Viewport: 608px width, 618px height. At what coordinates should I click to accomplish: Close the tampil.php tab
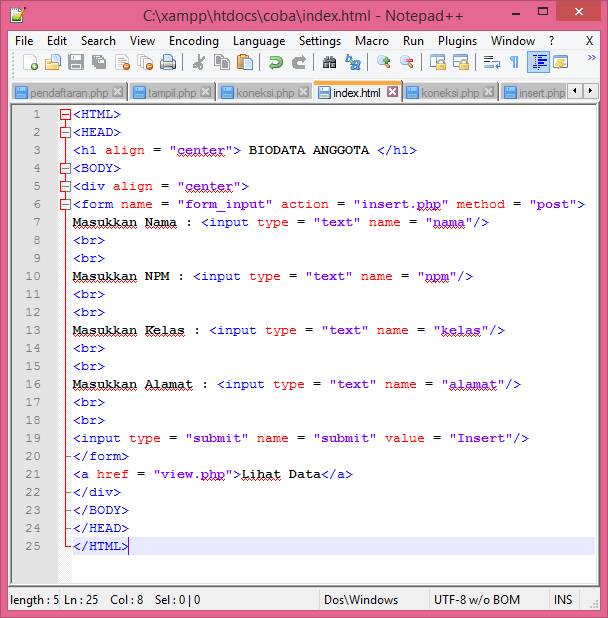click(x=205, y=92)
